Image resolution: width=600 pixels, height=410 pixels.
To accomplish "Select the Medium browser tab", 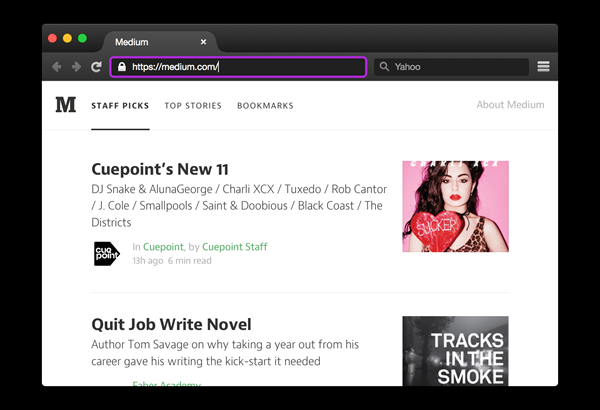I will (160, 42).
